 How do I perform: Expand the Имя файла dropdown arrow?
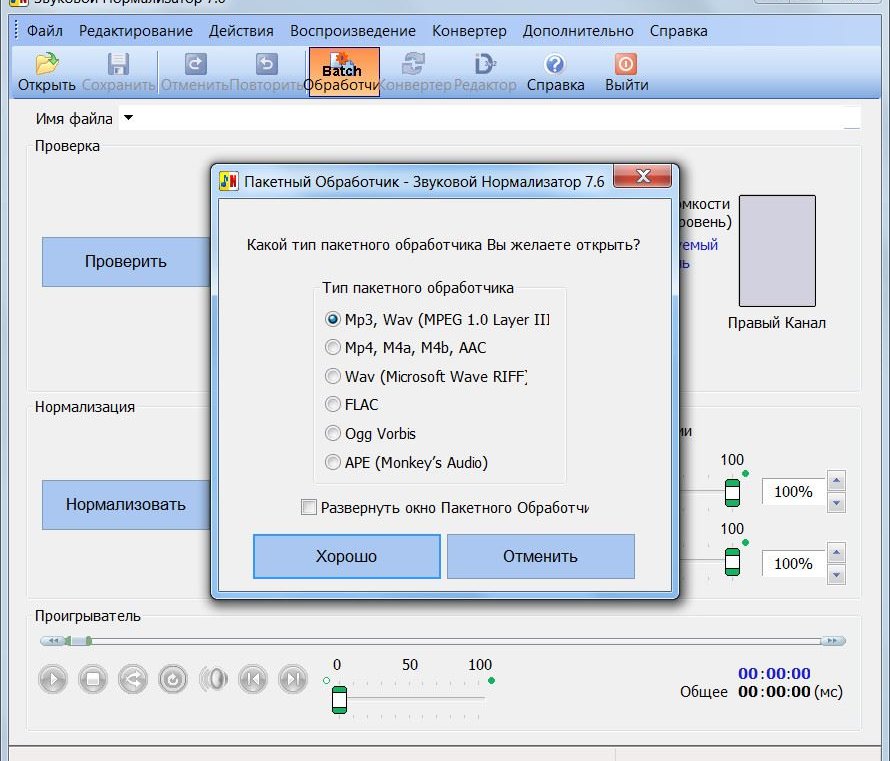click(129, 118)
